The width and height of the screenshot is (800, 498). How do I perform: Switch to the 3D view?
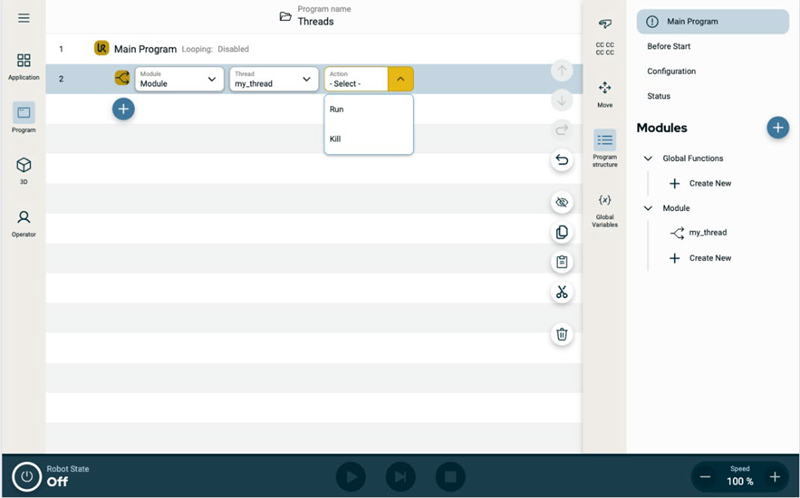point(23,169)
